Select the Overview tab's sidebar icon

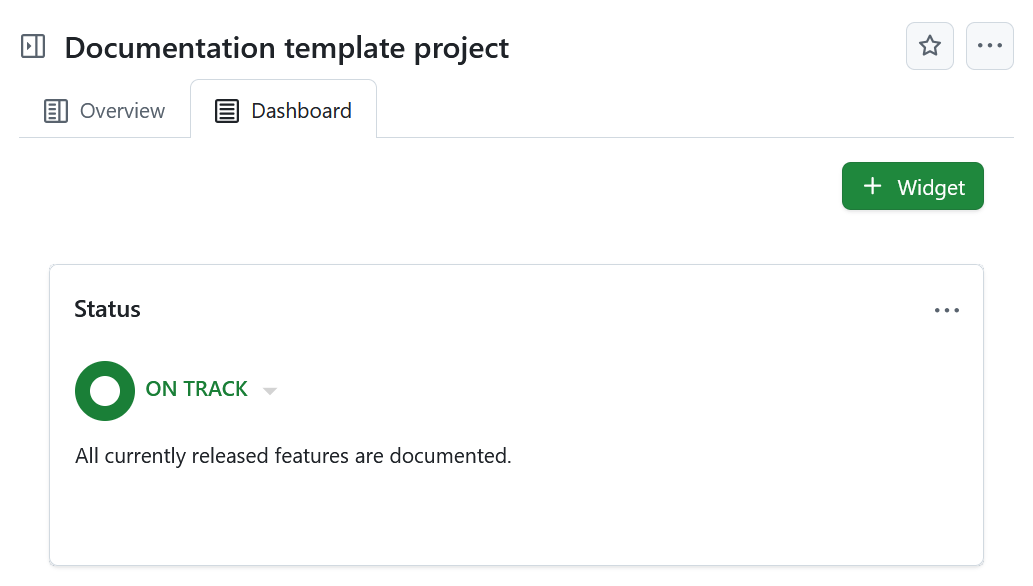(55, 111)
